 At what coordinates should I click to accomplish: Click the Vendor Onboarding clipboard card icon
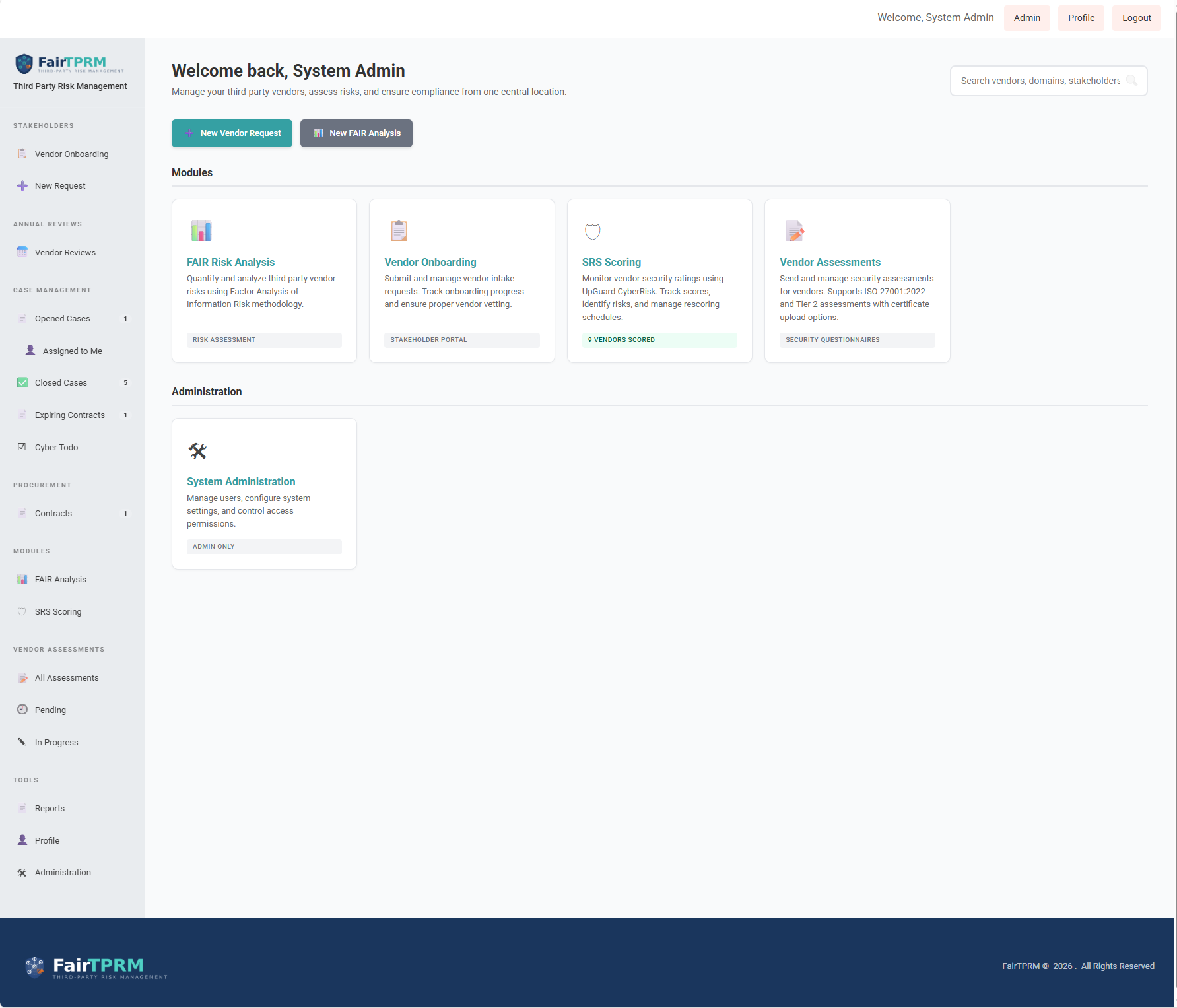tap(399, 231)
